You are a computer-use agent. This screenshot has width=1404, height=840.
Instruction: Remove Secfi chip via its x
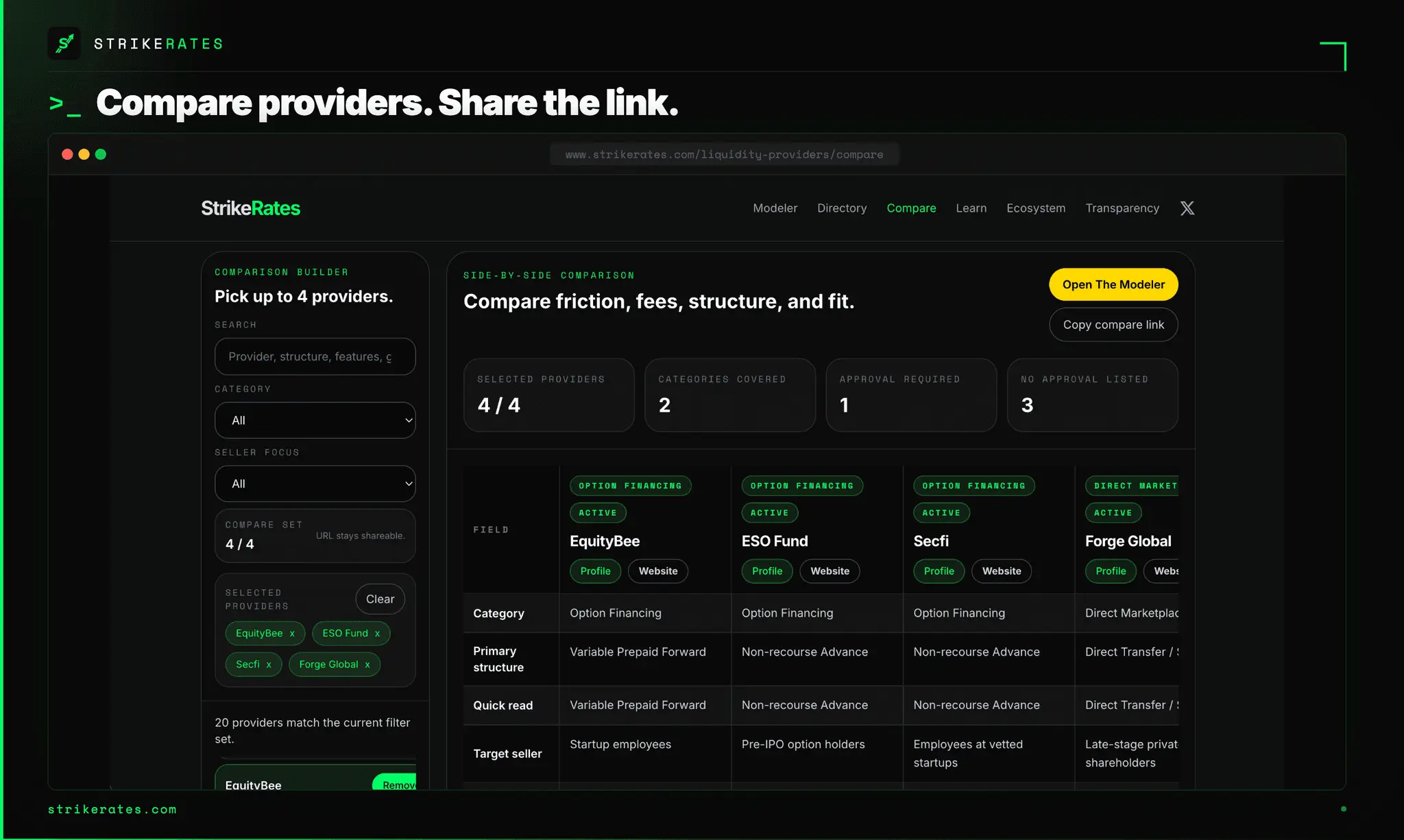click(x=269, y=665)
